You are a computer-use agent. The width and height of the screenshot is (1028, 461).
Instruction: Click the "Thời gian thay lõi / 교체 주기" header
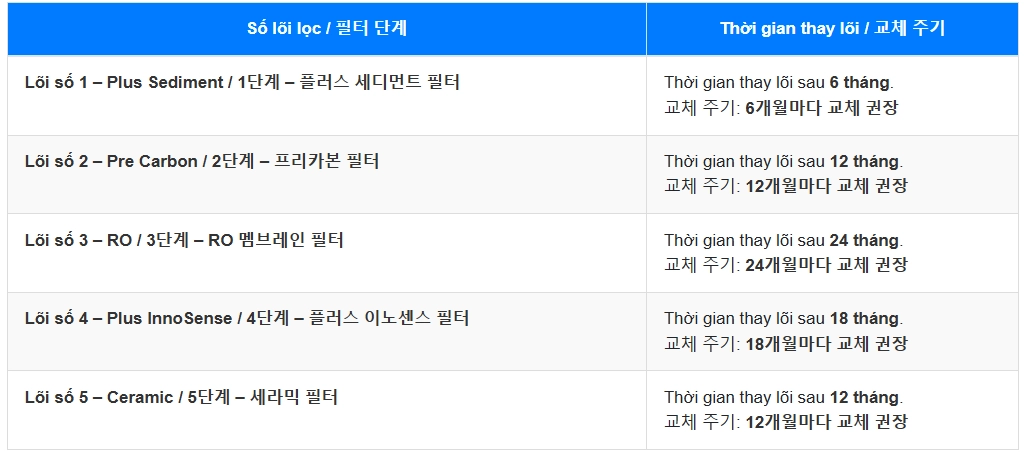click(832, 29)
